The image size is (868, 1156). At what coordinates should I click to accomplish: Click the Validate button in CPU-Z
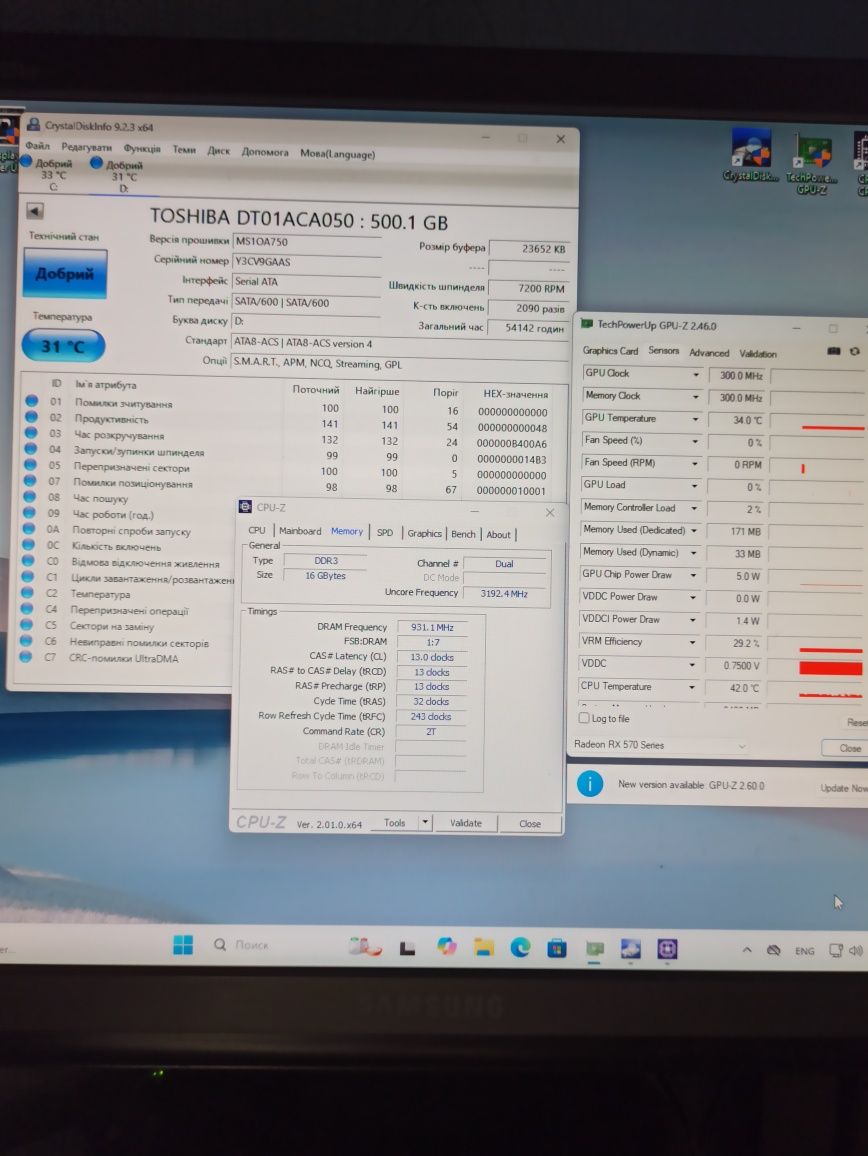(x=465, y=823)
